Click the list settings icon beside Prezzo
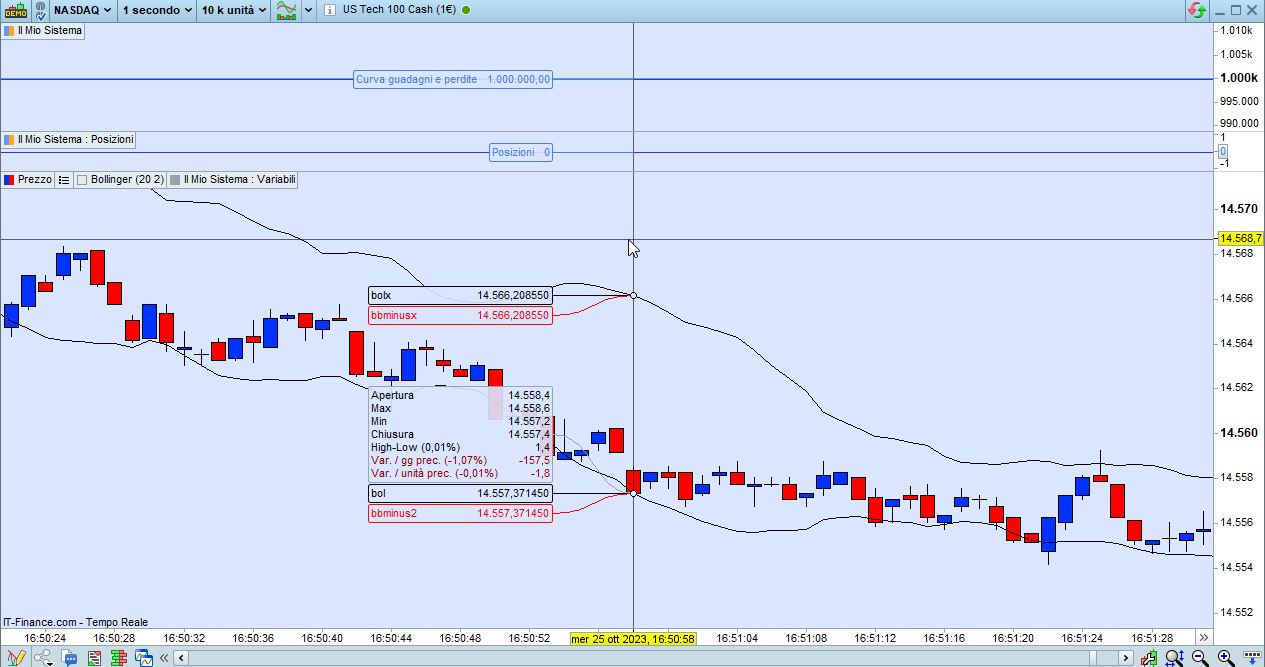Viewport: 1265px width, 667px height. point(64,179)
